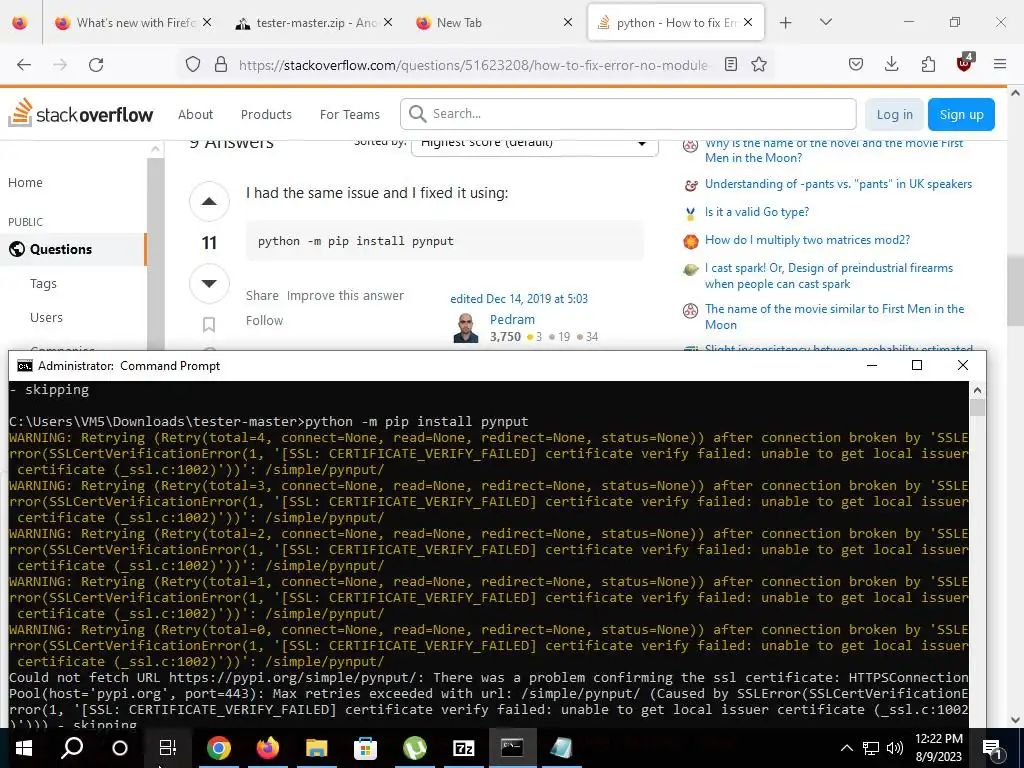The width and height of the screenshot is (1024, 768).
Task: Open Task View on the taskbar
Action: pyautogui.click(x=168, y=748)
